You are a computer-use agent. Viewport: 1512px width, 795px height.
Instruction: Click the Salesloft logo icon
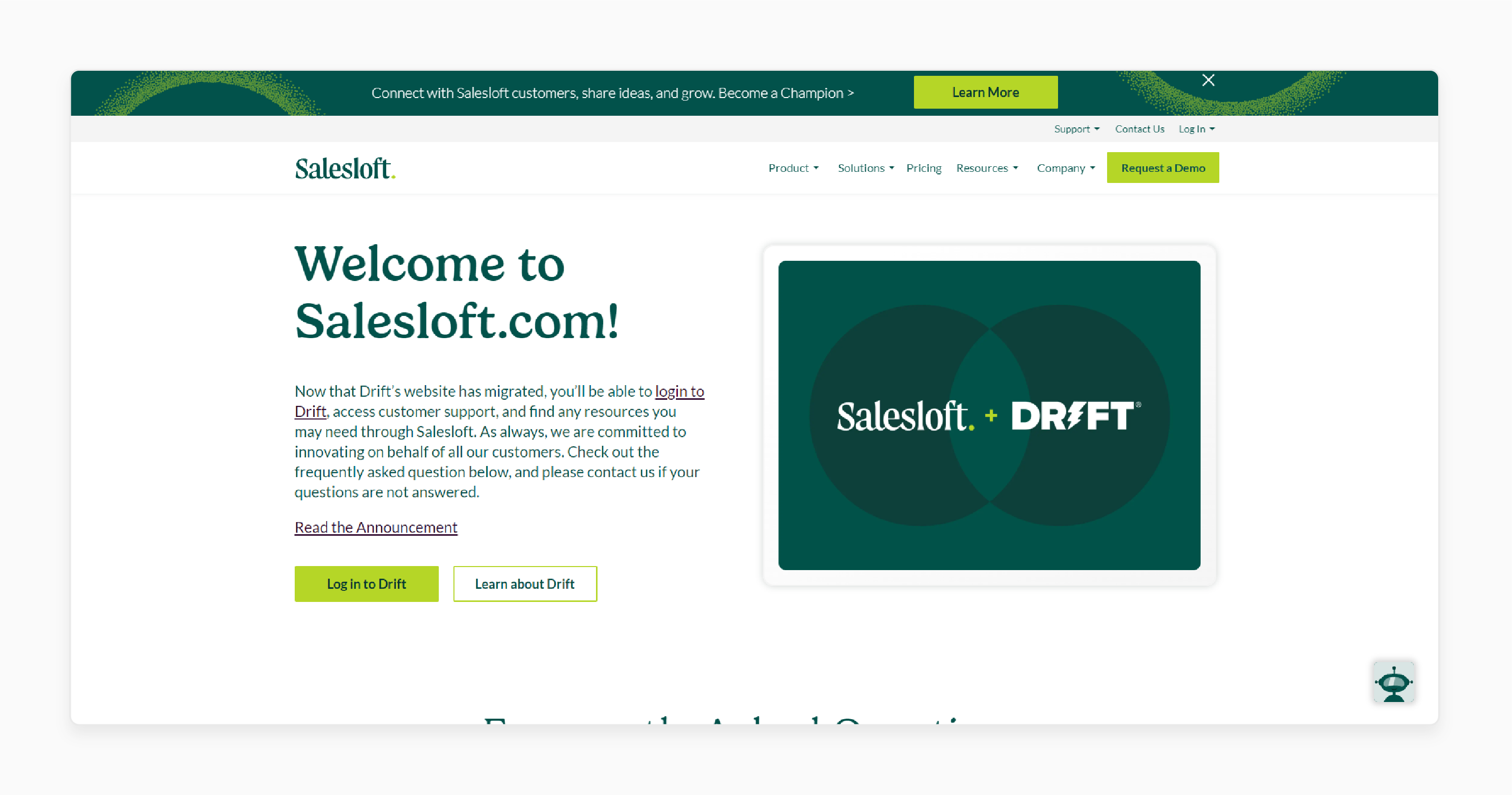pos(345,168)
